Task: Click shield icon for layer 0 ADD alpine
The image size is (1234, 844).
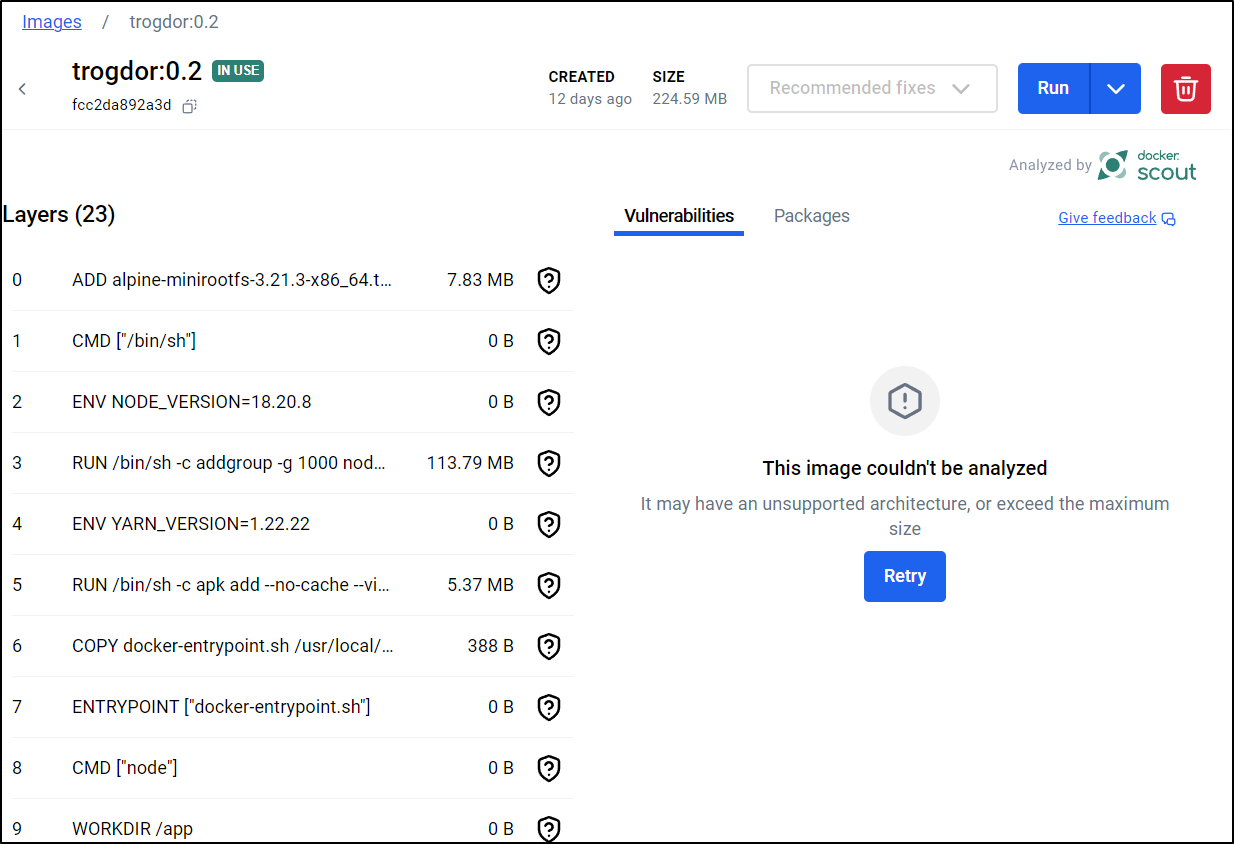Action: (x=548, y=280)
